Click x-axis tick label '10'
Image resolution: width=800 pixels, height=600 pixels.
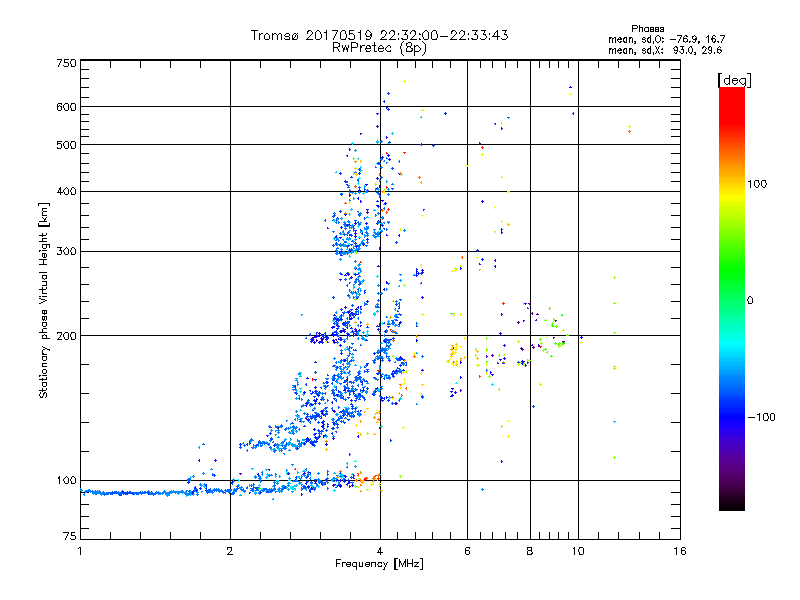tap(578, 551)
